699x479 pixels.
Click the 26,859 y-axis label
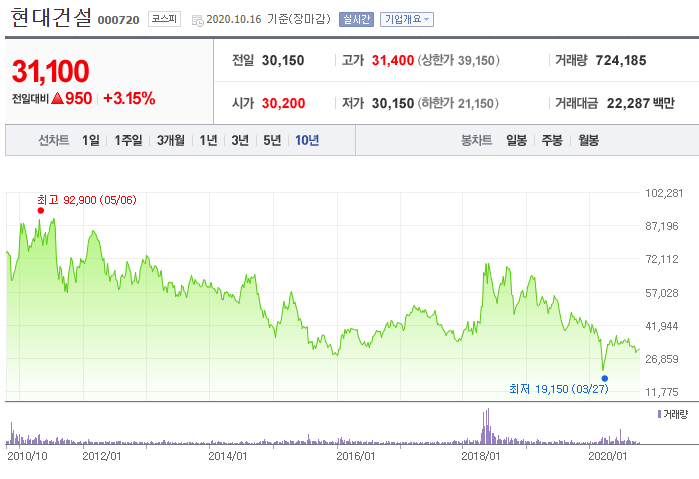click(662, 359)
